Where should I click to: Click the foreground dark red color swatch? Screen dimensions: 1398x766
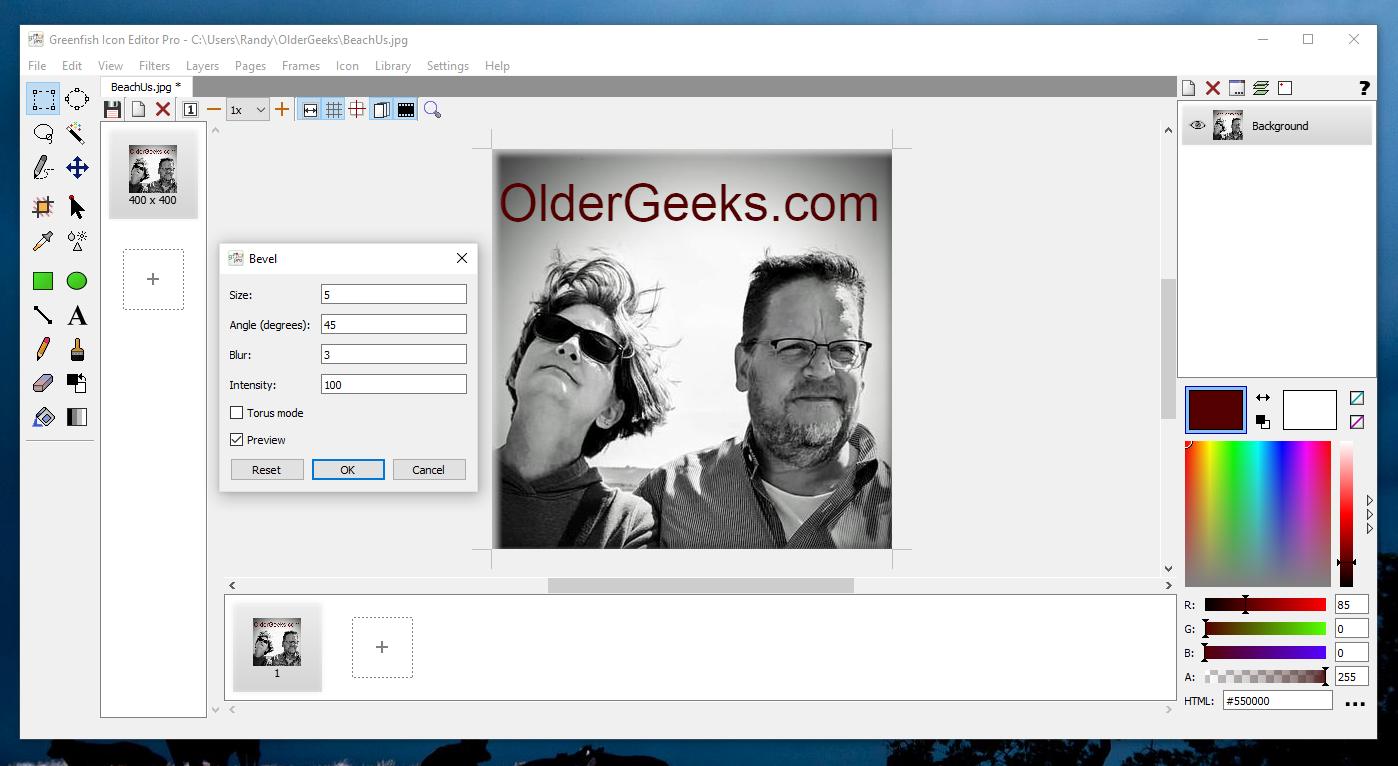(x=1215, y=410)
